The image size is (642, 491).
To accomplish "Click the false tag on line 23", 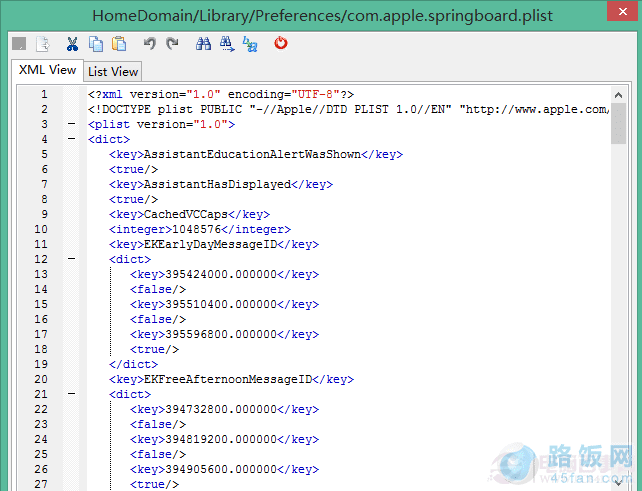I will point(158,424).
